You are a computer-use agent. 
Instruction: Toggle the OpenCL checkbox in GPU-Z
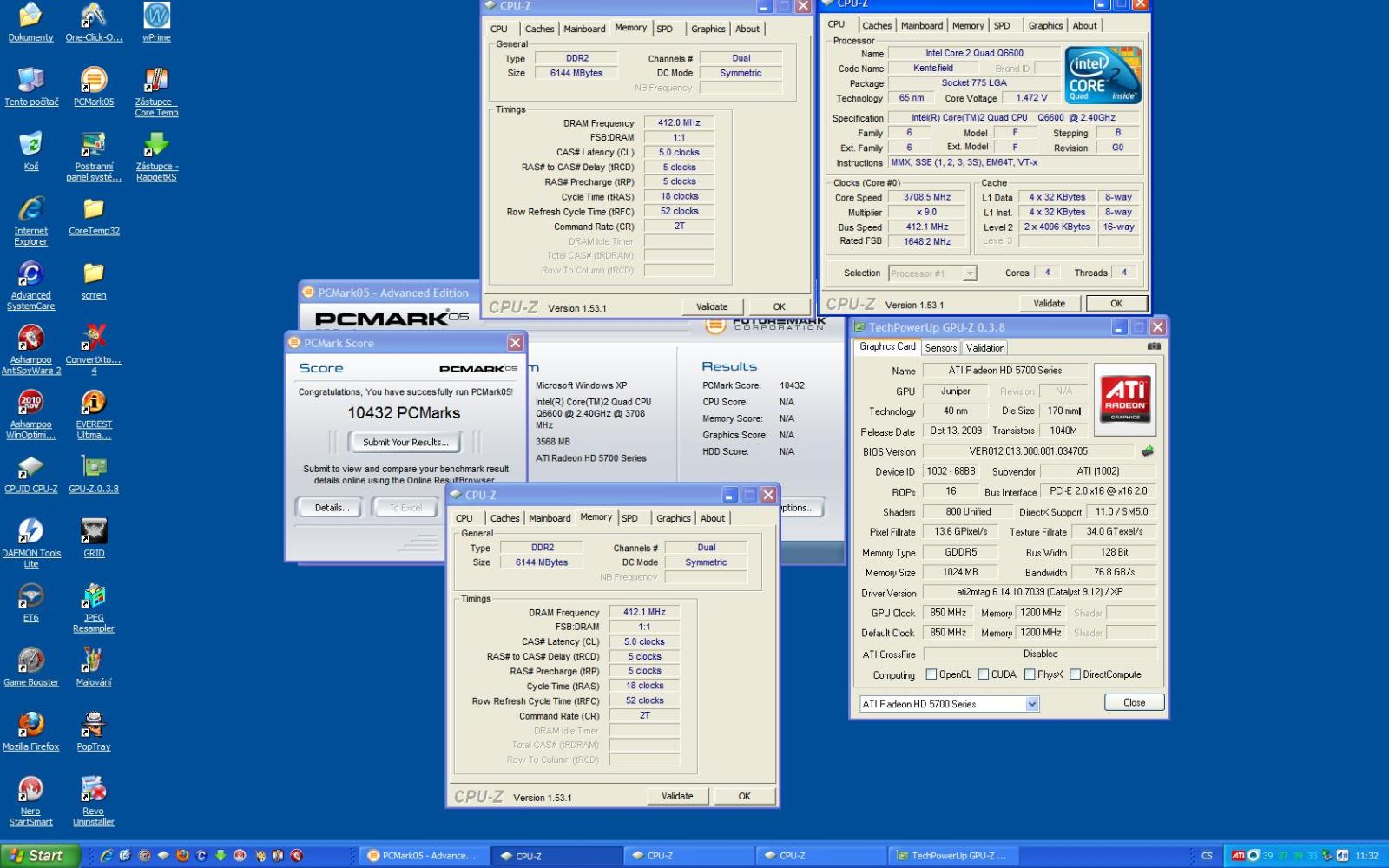[x=931, y=674]
